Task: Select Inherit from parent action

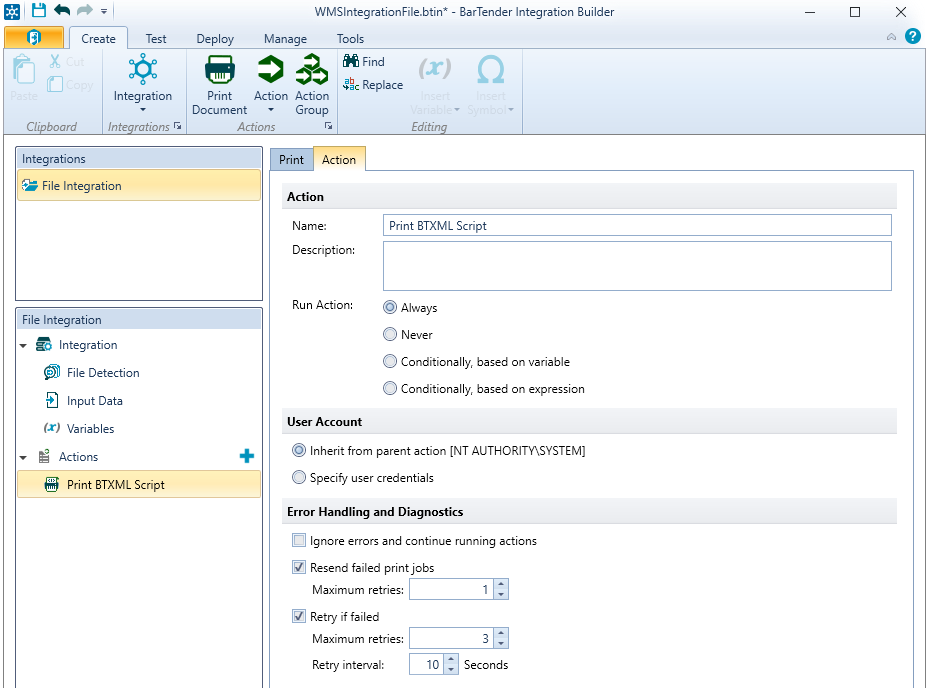Action: [x=299, y=450]
